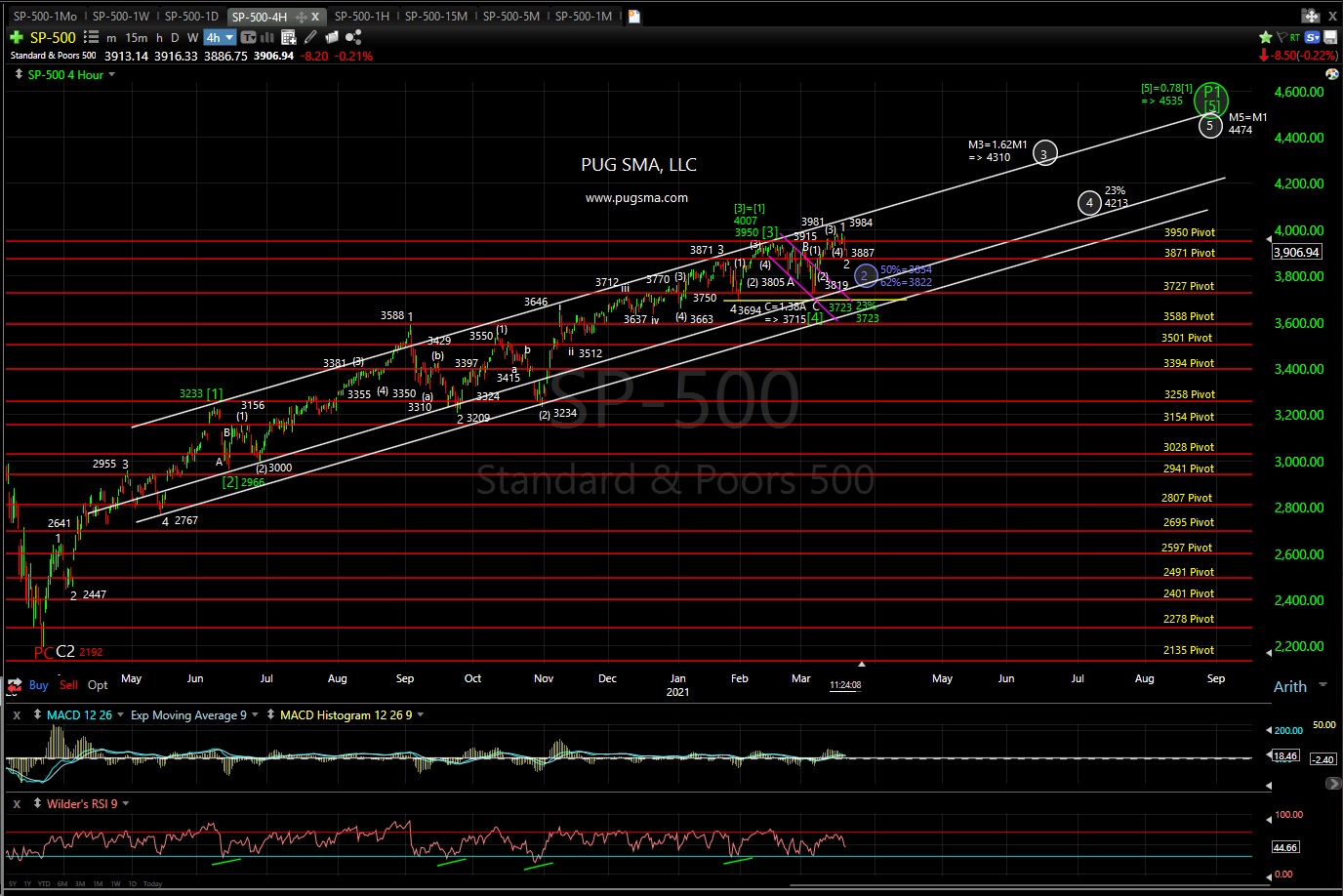Click the TV chart-type icon in toolbar
This screenshot has height=896, width=1343.
tap(248, 37)
